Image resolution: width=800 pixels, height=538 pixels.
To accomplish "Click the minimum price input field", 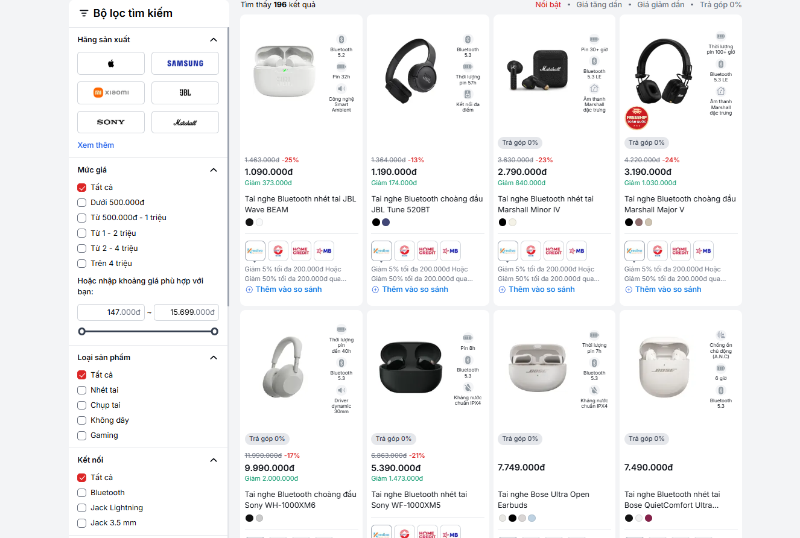I will 112,312.
